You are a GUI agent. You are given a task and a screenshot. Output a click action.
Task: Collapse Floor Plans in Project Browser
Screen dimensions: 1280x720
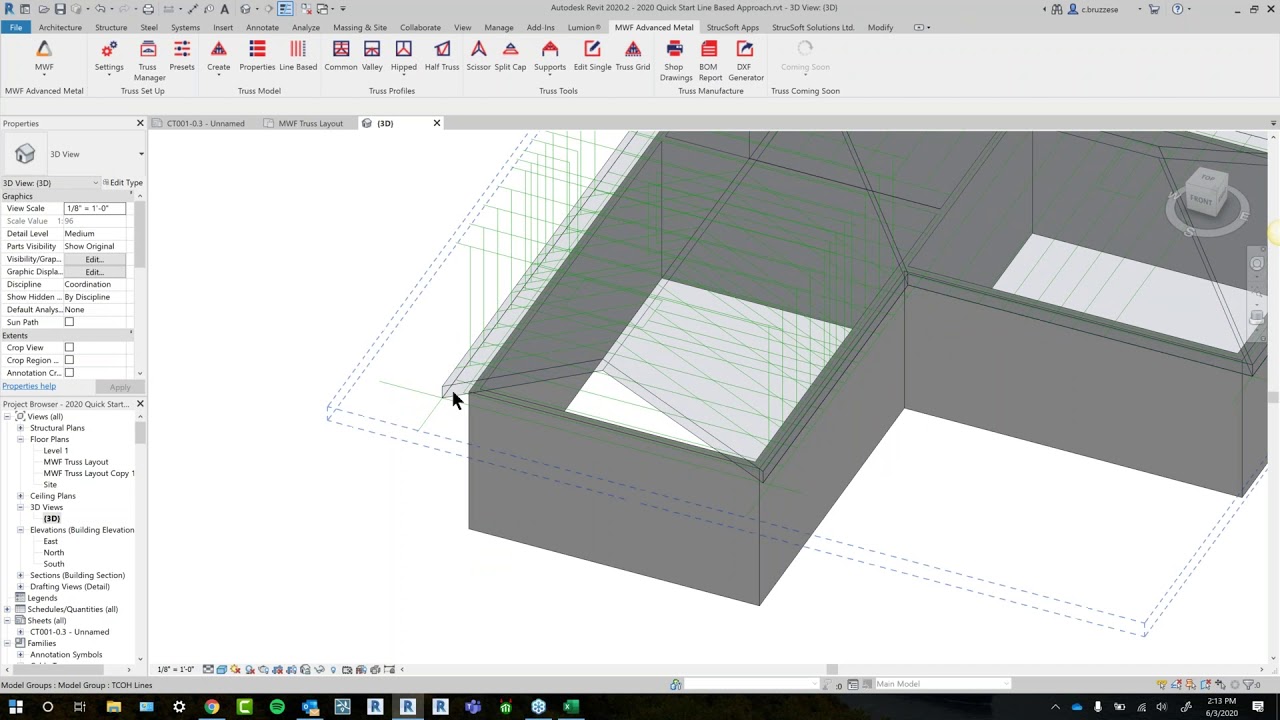pos(20,439)
